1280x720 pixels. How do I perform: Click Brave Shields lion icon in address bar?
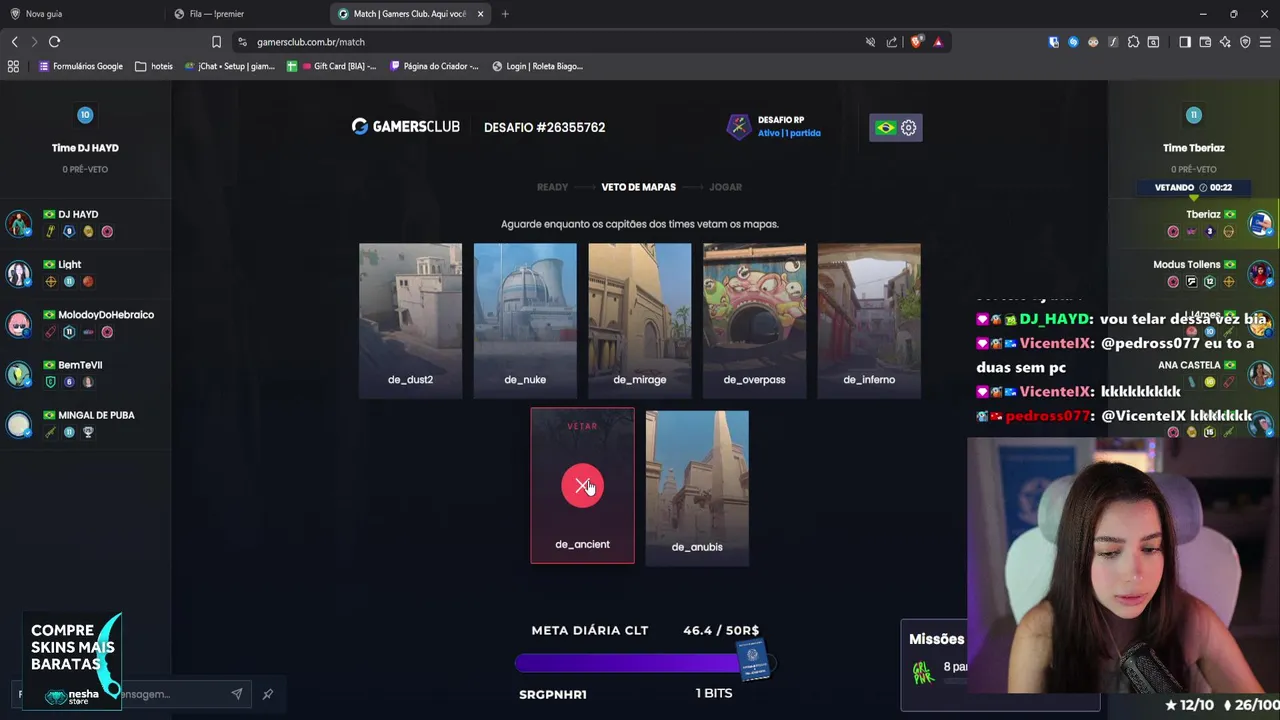[916, 42]
